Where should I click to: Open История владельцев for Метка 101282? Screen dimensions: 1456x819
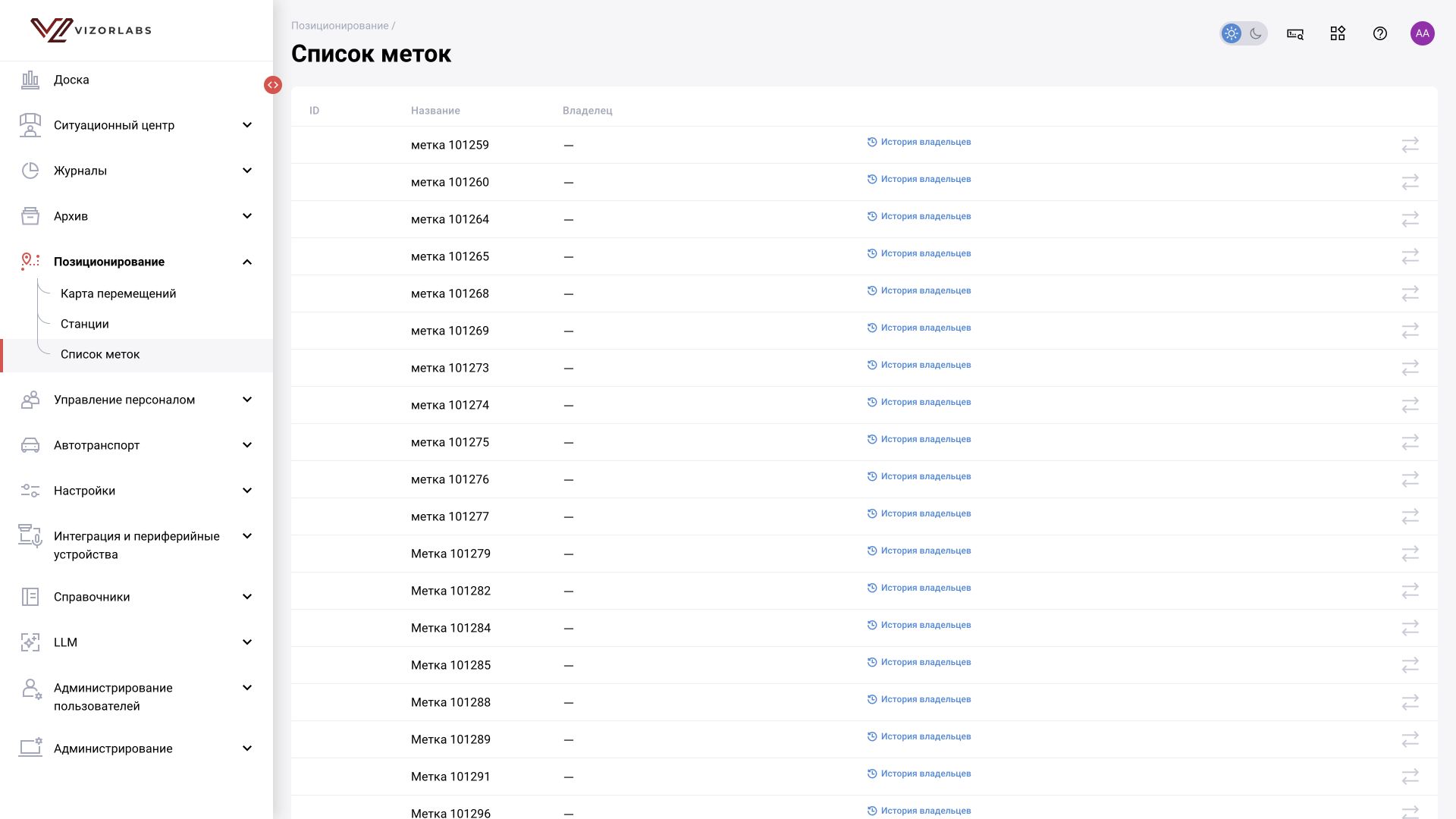[919, 588]
